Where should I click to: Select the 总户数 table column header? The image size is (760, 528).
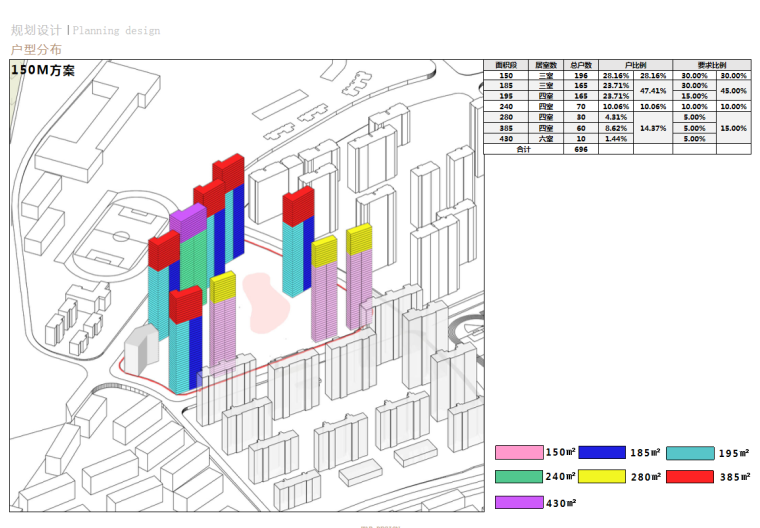pos(579,65)
